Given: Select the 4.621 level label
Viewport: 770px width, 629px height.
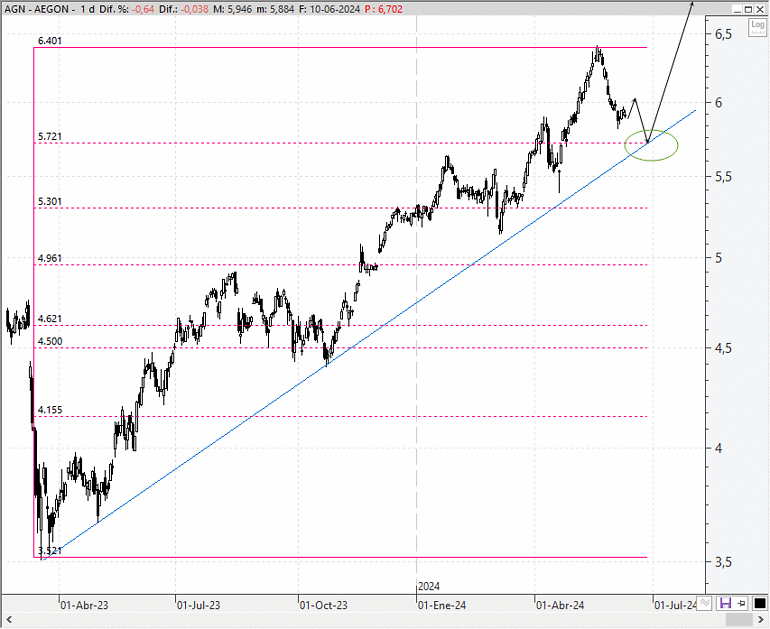Looking at the screenshot, I should (50, 319).
